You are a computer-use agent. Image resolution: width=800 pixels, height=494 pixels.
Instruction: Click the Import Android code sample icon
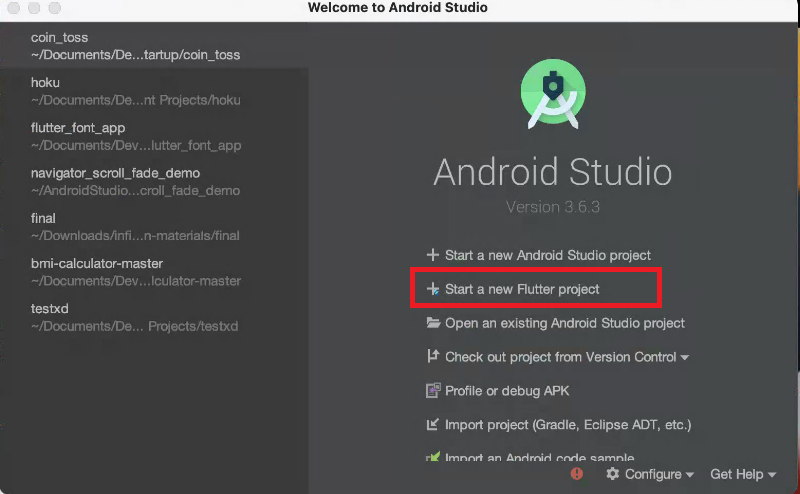433,456
